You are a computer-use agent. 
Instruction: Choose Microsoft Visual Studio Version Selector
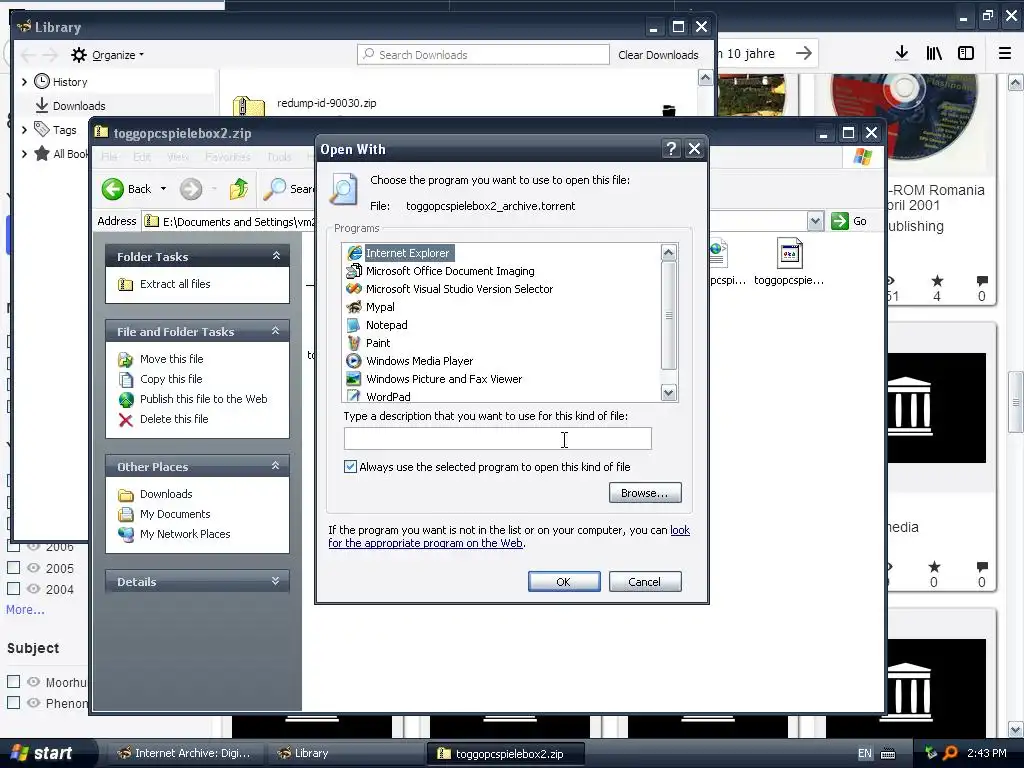[x=449, y=289]
